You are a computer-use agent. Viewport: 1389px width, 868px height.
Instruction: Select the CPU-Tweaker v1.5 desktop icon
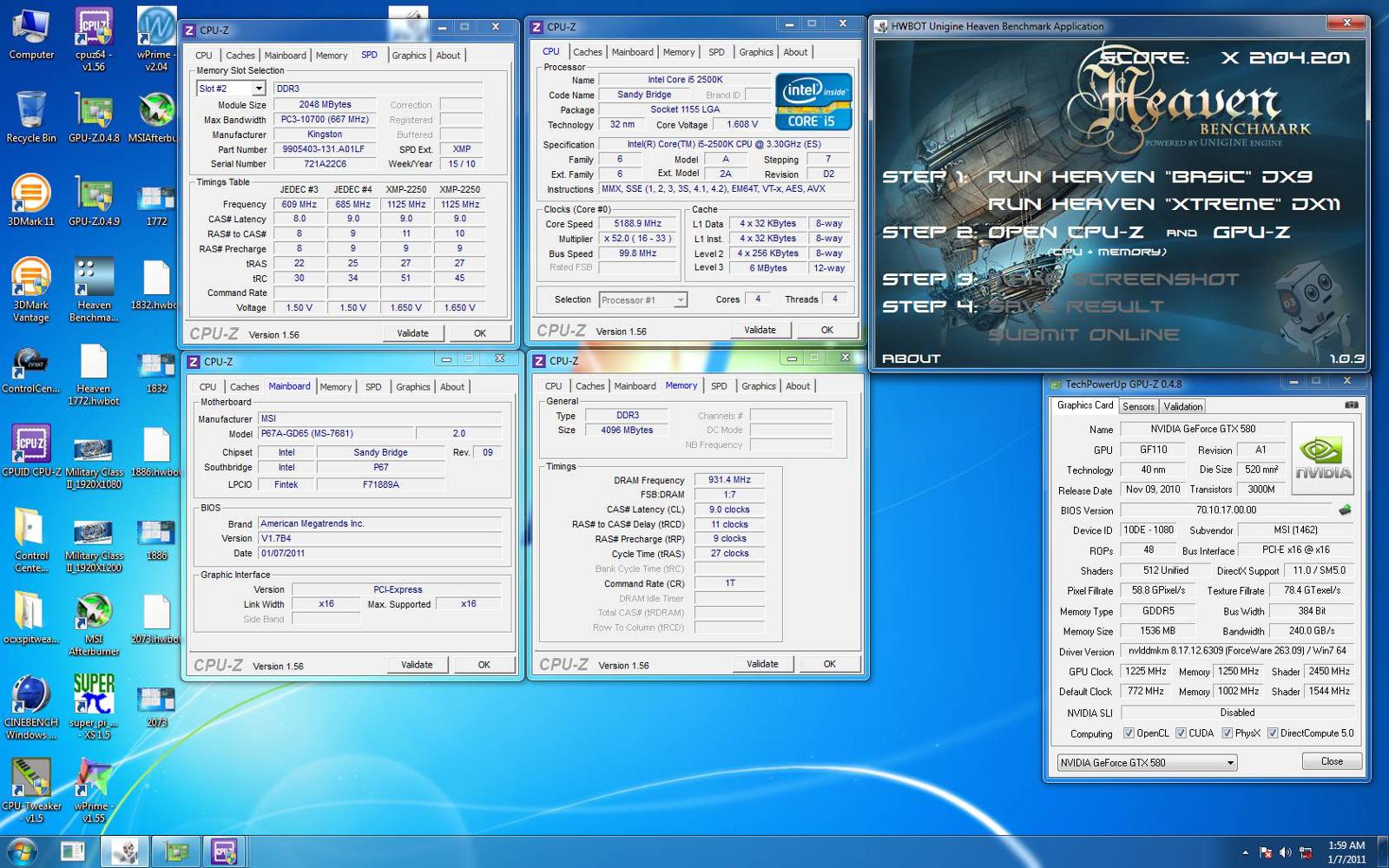coord(31,791)
